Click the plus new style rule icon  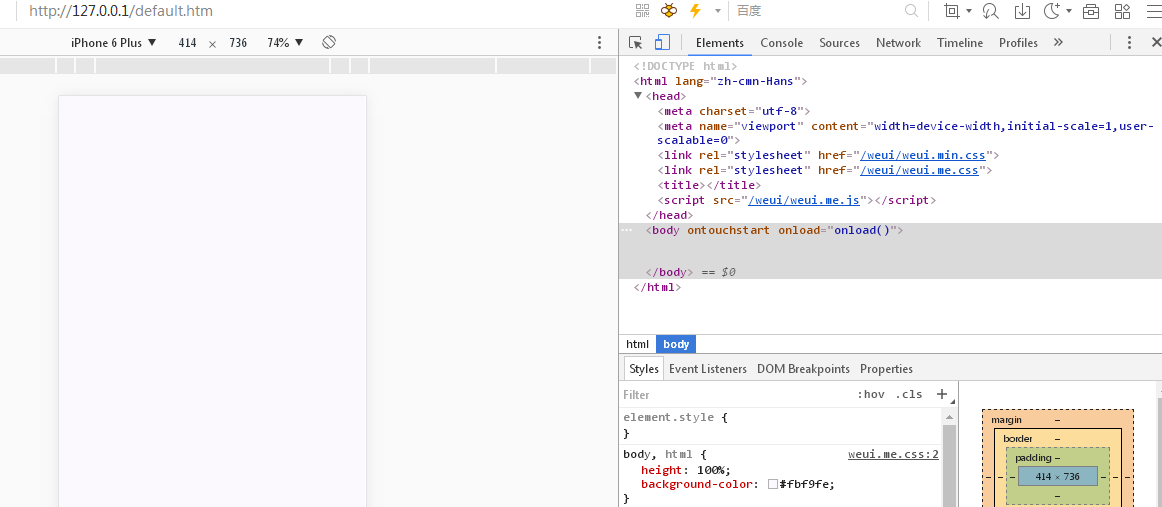(x=942, y=394)
